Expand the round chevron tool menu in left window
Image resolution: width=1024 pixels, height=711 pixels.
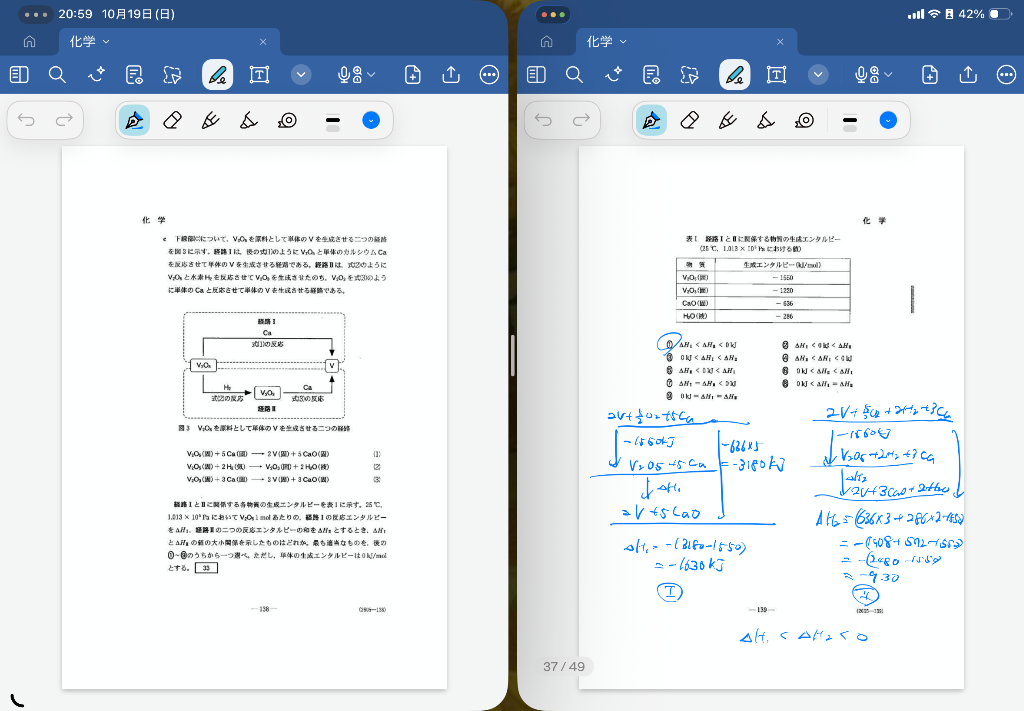(x=302, y=75)
